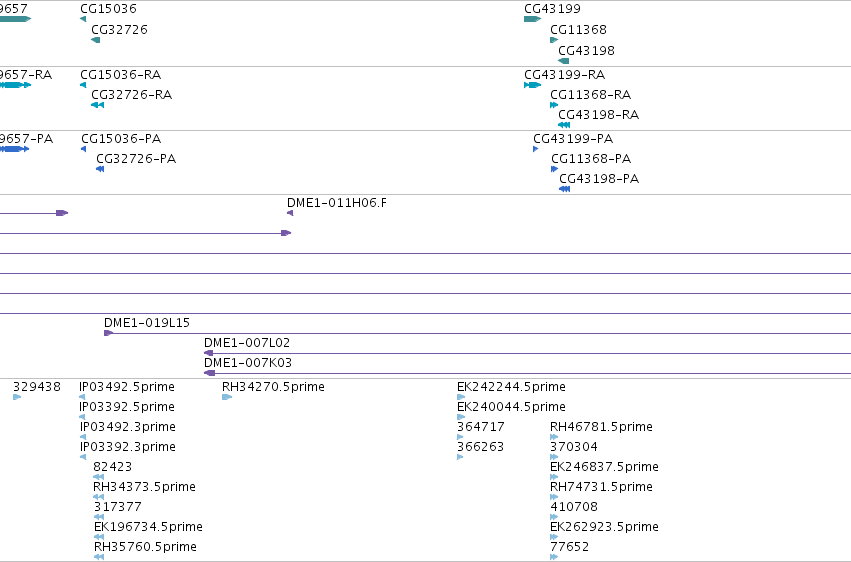Select the DME1-007L02 clone

[247, 342]
